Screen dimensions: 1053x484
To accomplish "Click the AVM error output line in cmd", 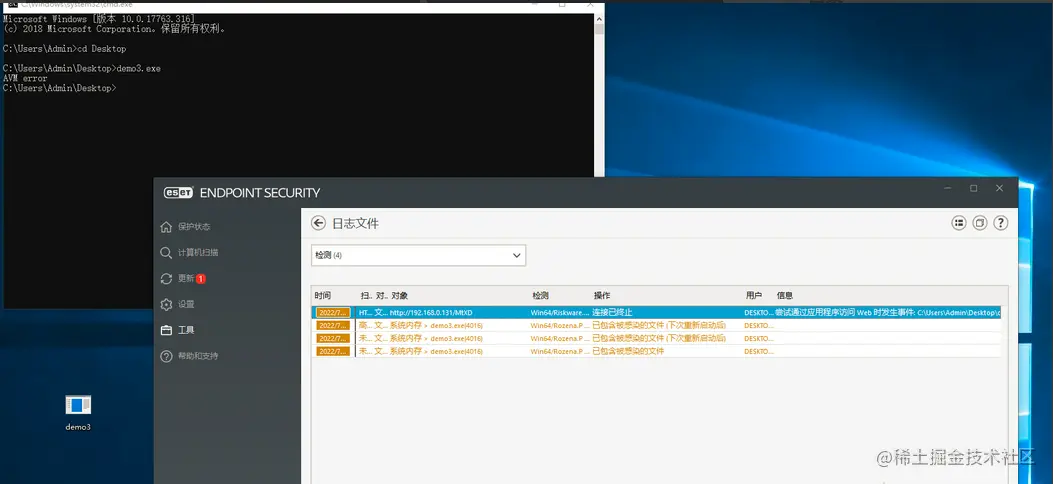I will point(26,79).
